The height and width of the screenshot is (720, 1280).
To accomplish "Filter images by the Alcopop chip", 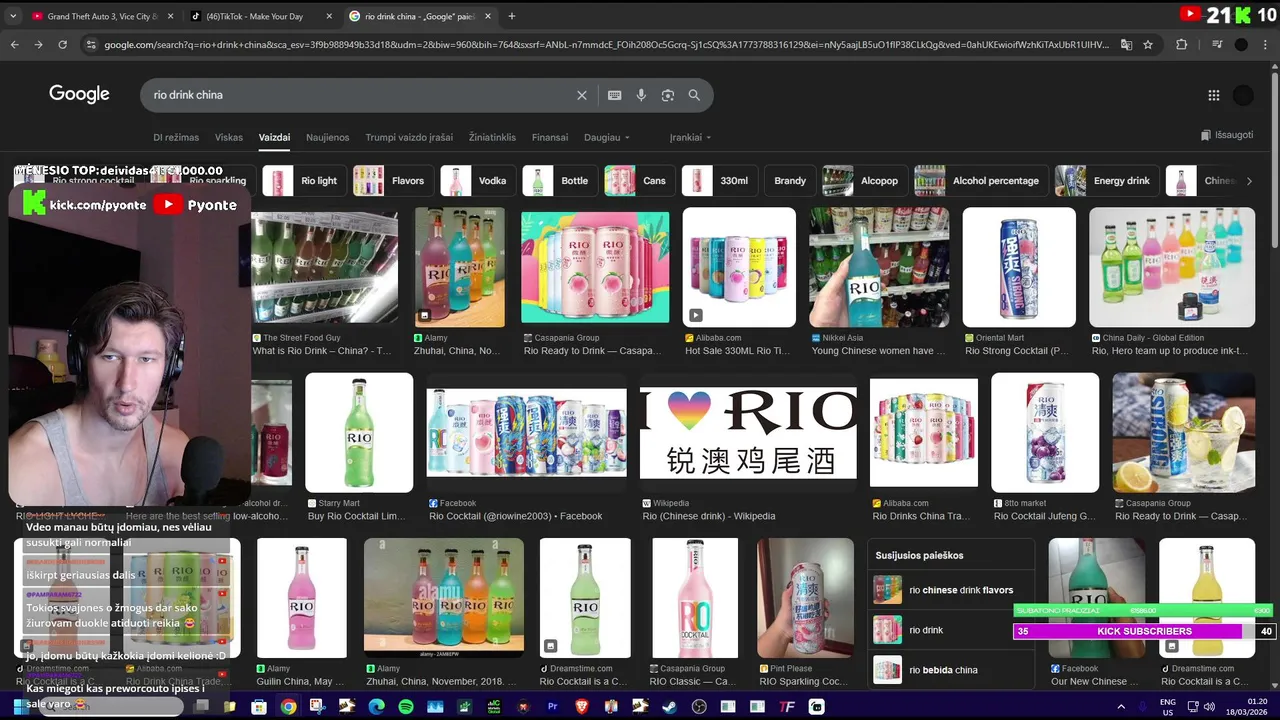I will tap(865, 181).
